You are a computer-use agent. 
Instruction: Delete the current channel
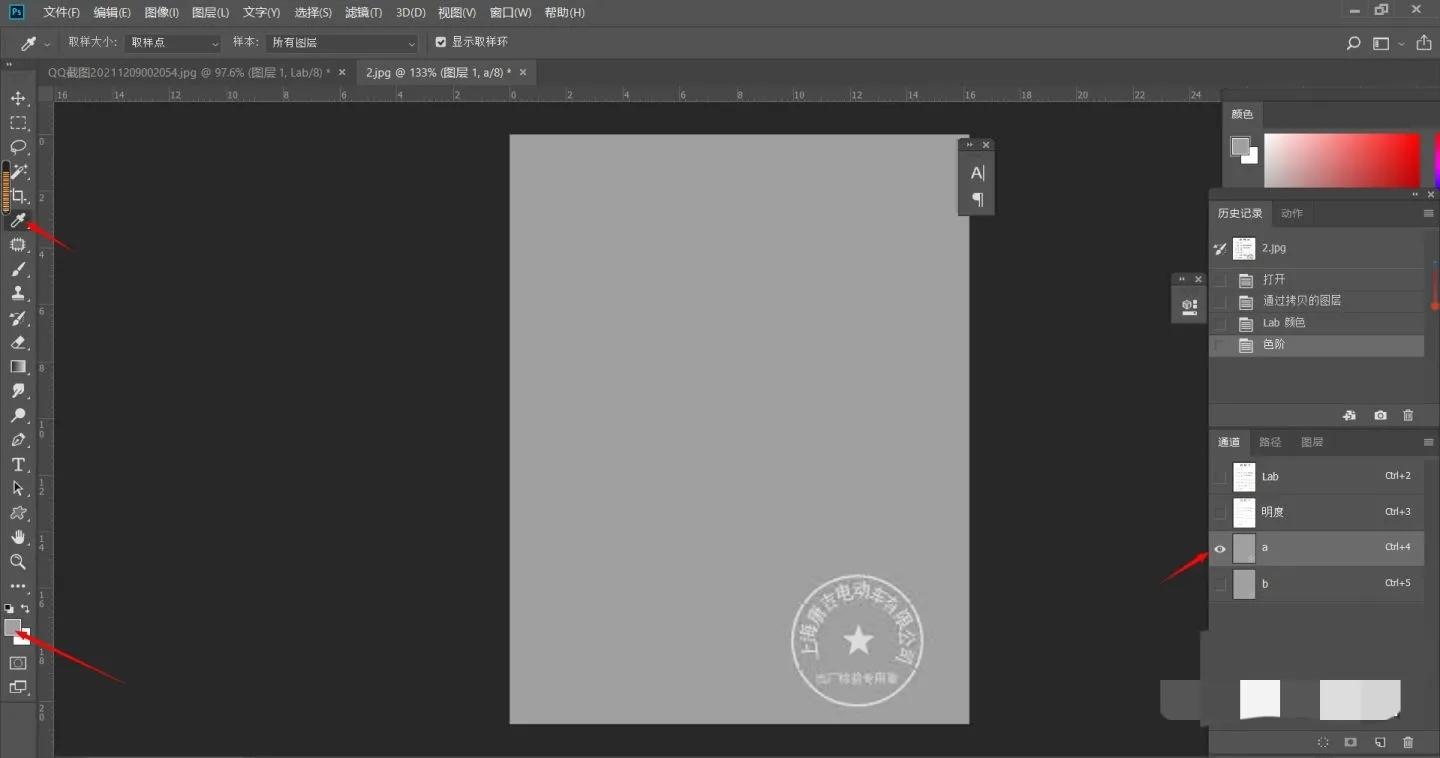[x=1408, y=743]
